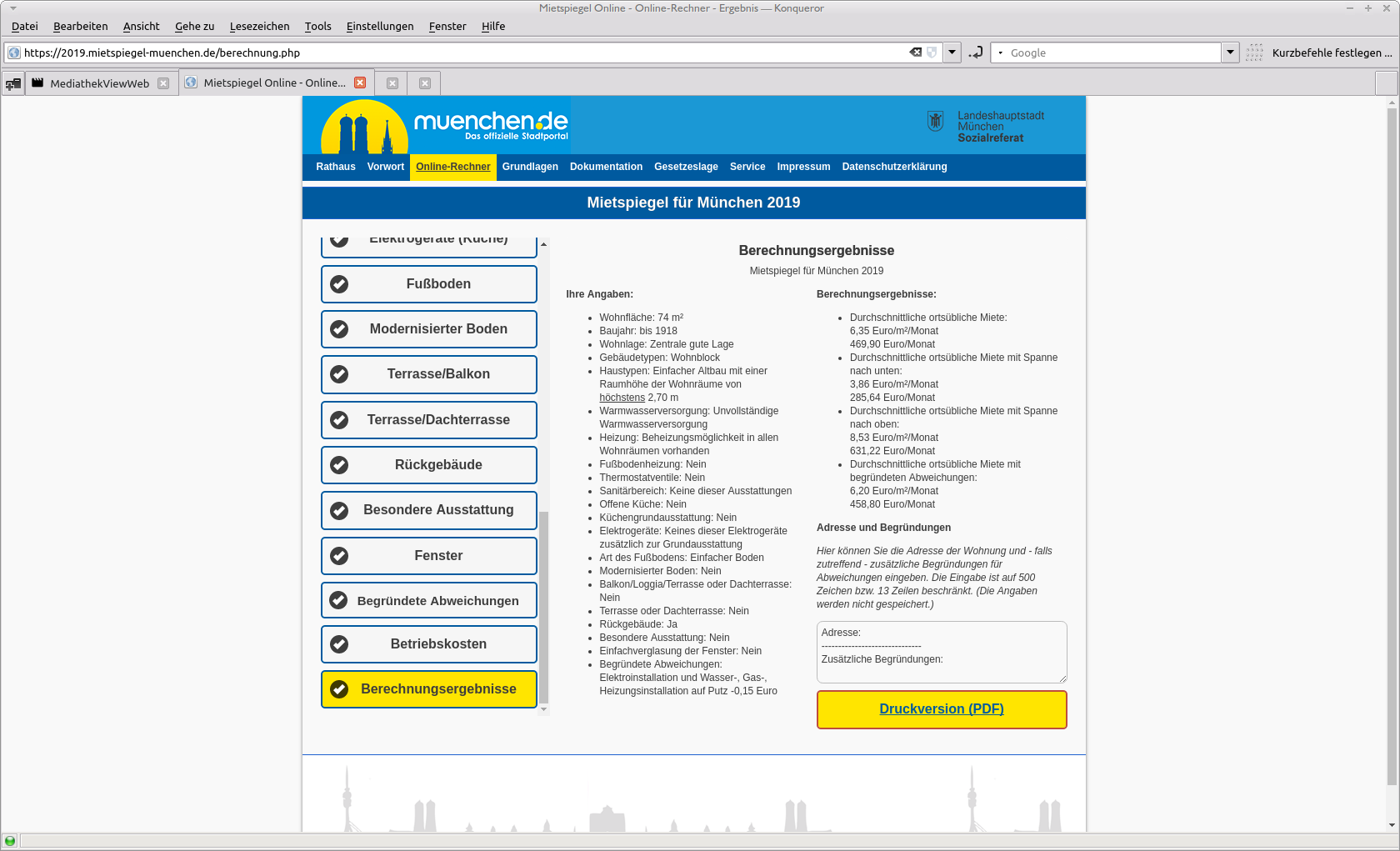Viewport: 1400px width, 851px height.
Task: Click the main page vertical scrollbar
Action: click(x=1392, y=448)
